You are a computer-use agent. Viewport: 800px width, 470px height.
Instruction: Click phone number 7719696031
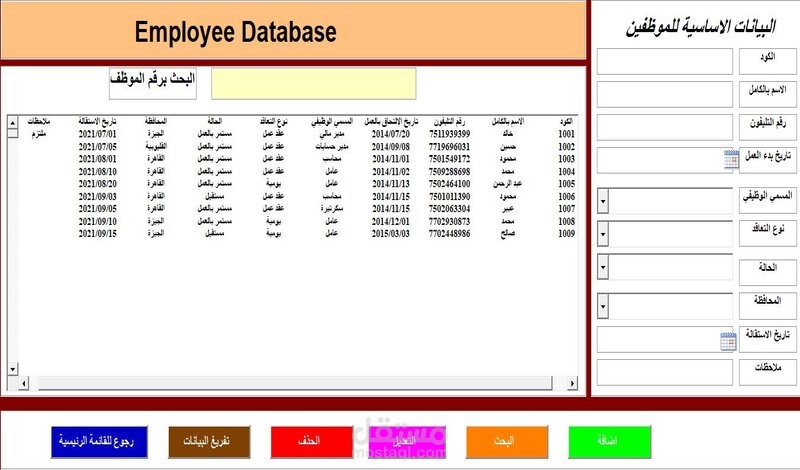click(449, 146)
